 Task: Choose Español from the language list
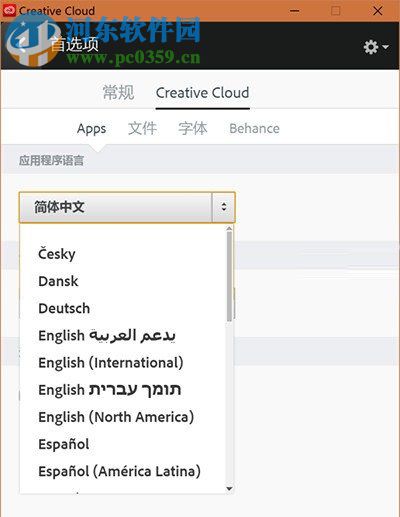[64, 444]
